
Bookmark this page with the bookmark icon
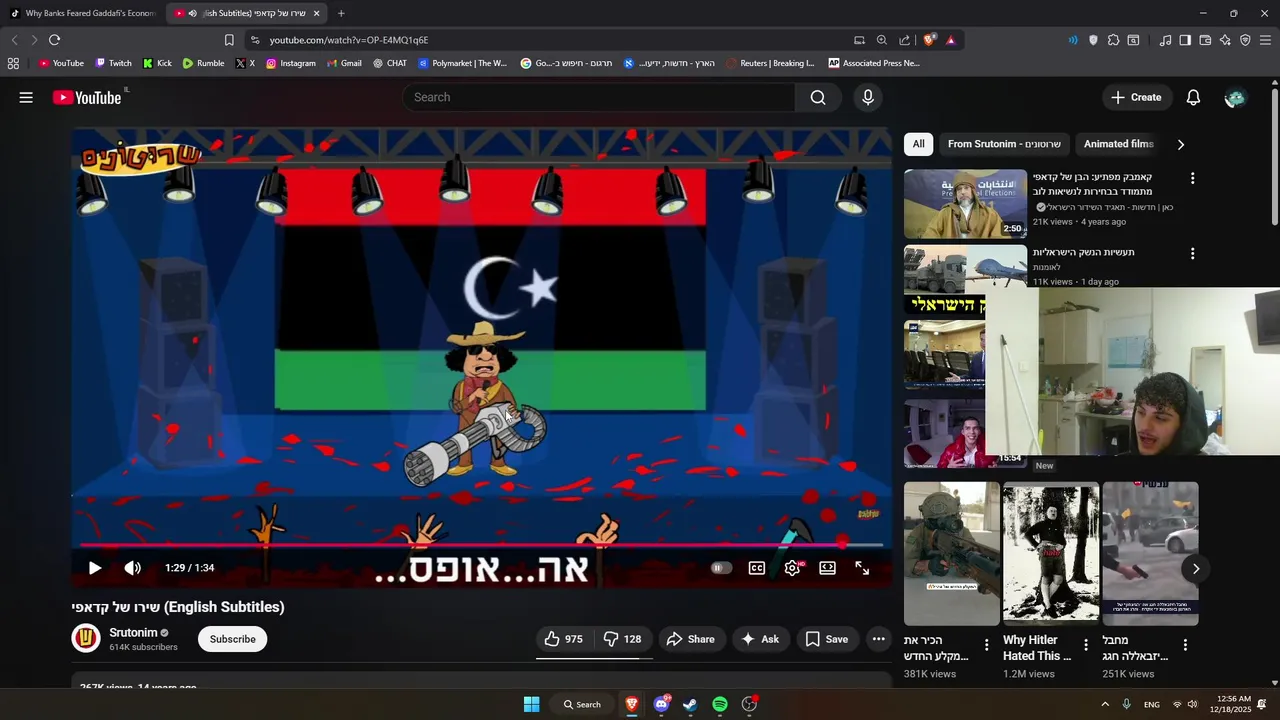click(x=229, y=40)
